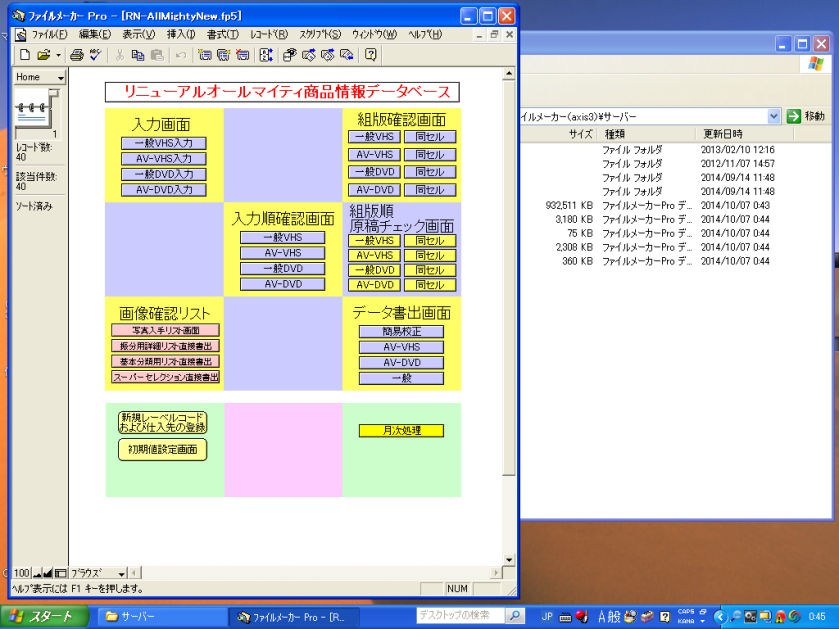Open the 表示(V) menu

[x=139, y=35]
